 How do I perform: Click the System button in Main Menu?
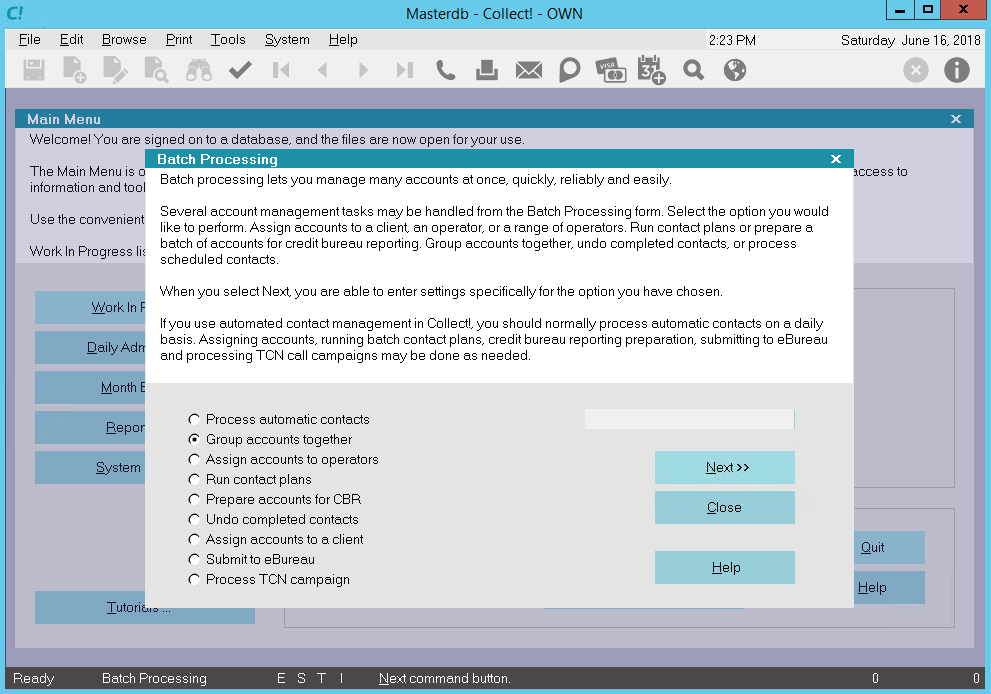[x=90, y=467]
